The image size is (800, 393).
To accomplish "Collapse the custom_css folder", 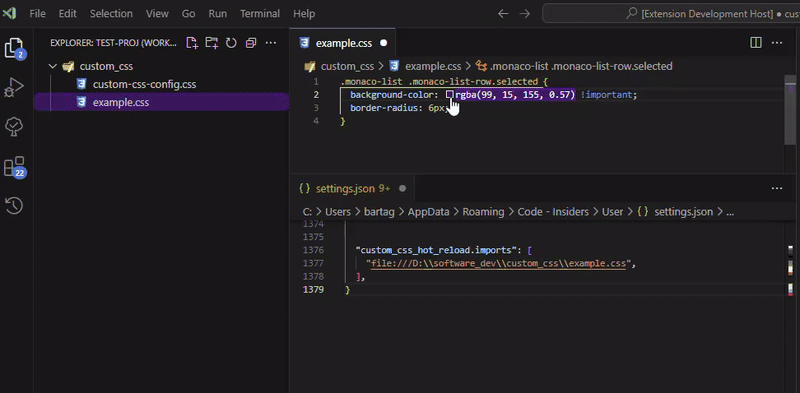I will [53, 66].
